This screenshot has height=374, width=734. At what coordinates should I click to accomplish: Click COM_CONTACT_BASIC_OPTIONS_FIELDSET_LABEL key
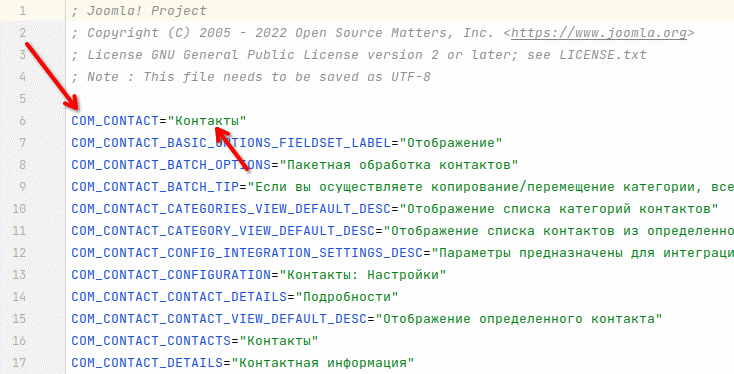[231, 143]
